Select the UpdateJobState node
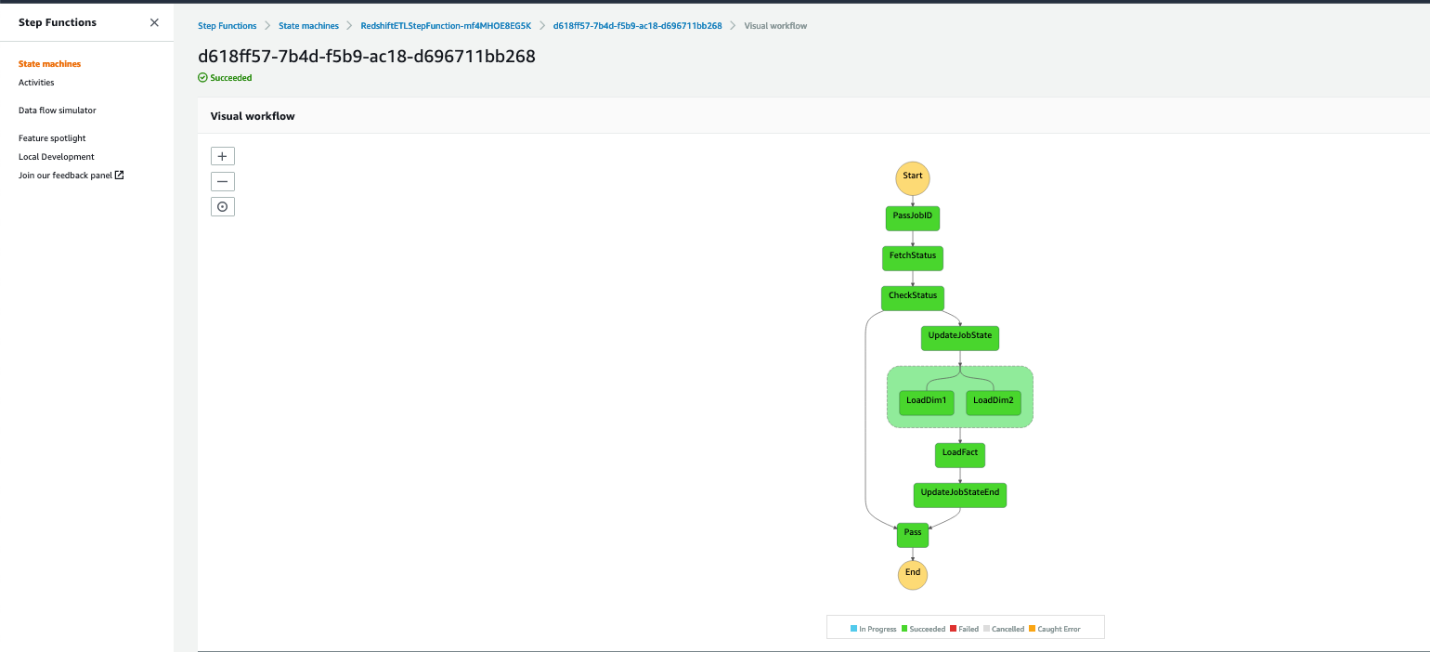Screen dimensions: 1430x652 tap(960, 337)
